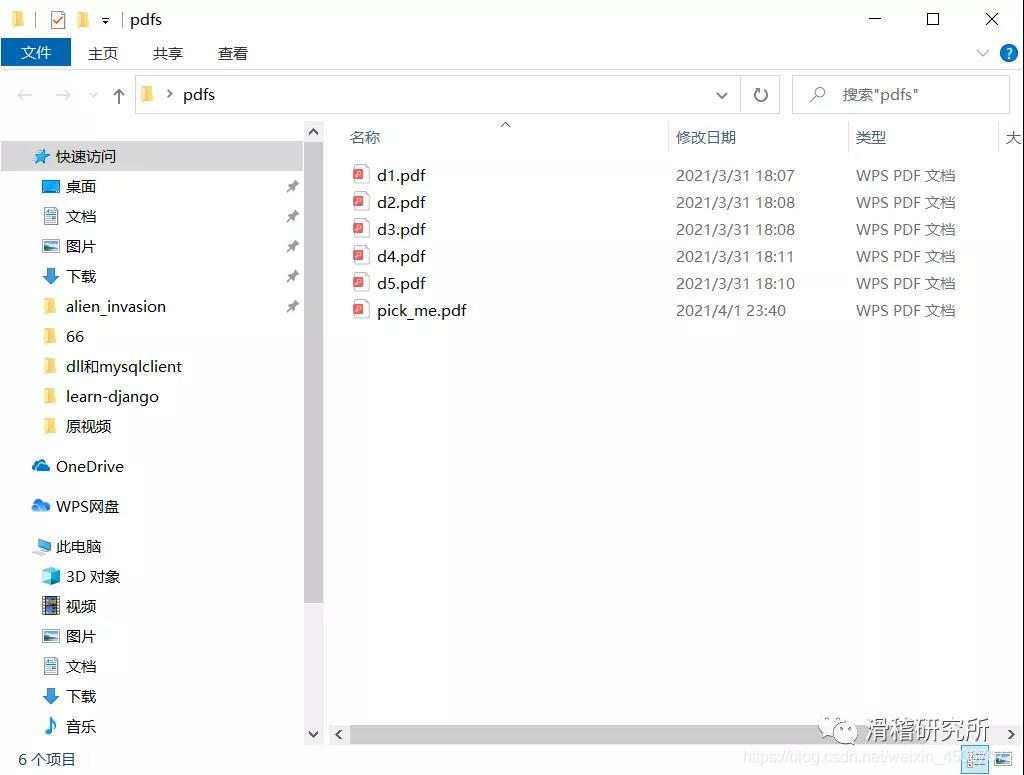Open the 文件 ribbon tab
The width and height of the screenshot is (1024, 775).
(36, 52)
